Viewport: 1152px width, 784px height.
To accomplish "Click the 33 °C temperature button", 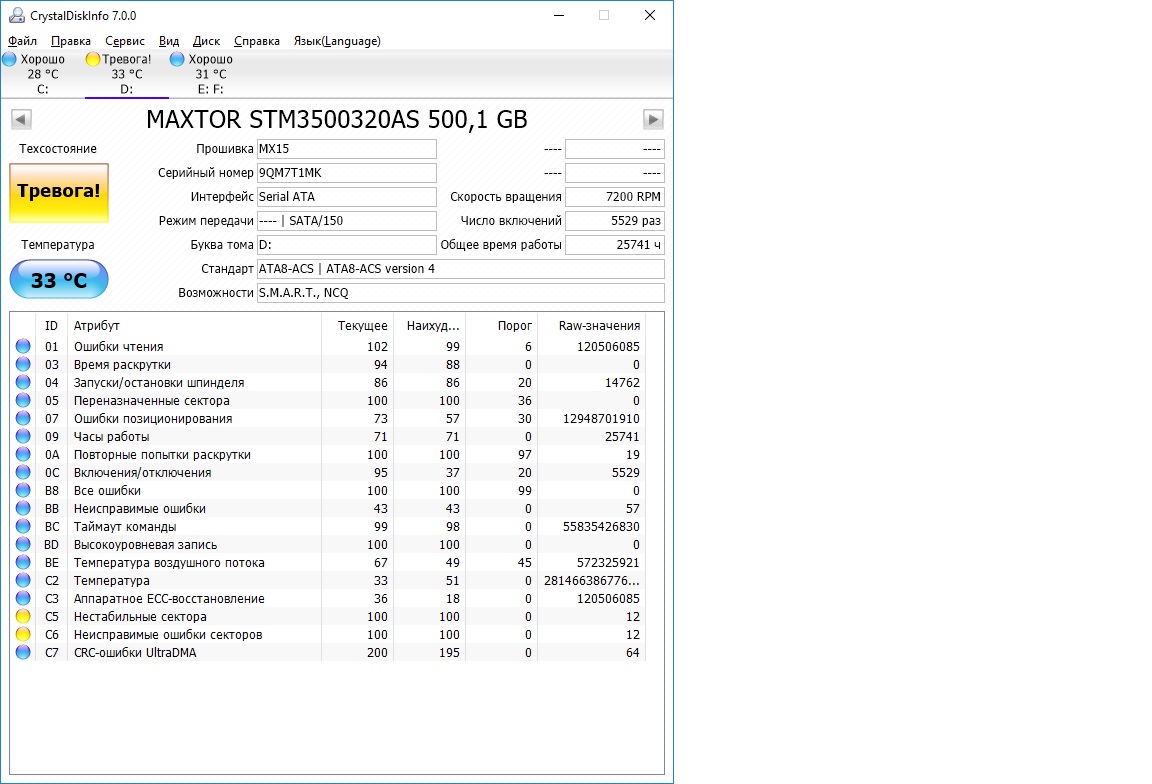I will [x=59, y=279].
